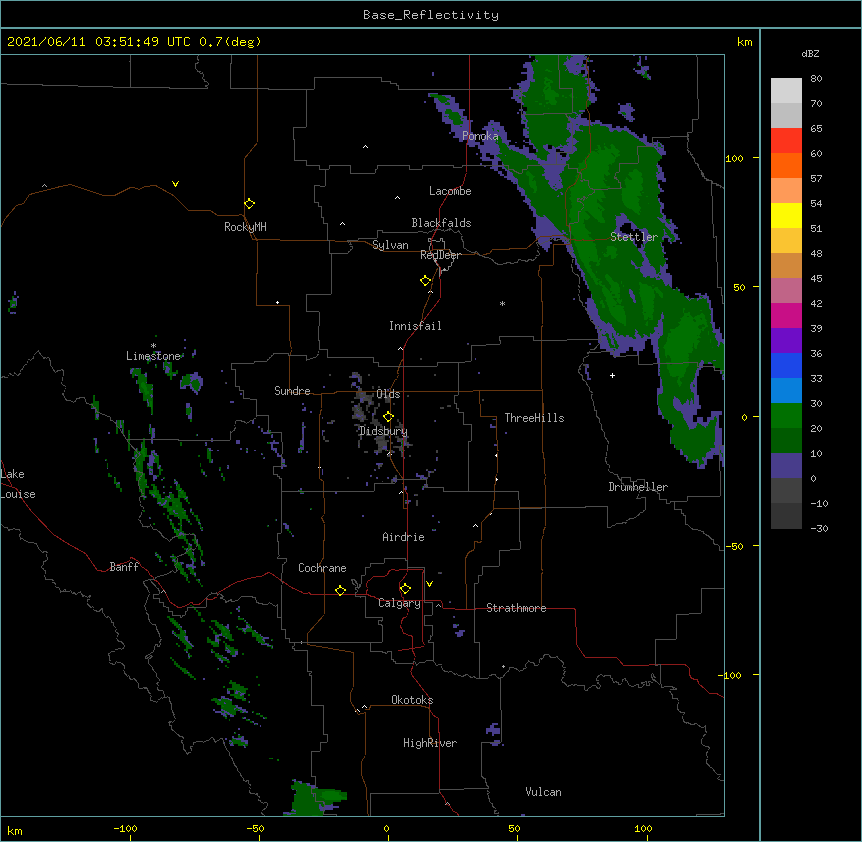
Task: Click the green echo at the map bottom edge
Action: click(x=317, y=798)
